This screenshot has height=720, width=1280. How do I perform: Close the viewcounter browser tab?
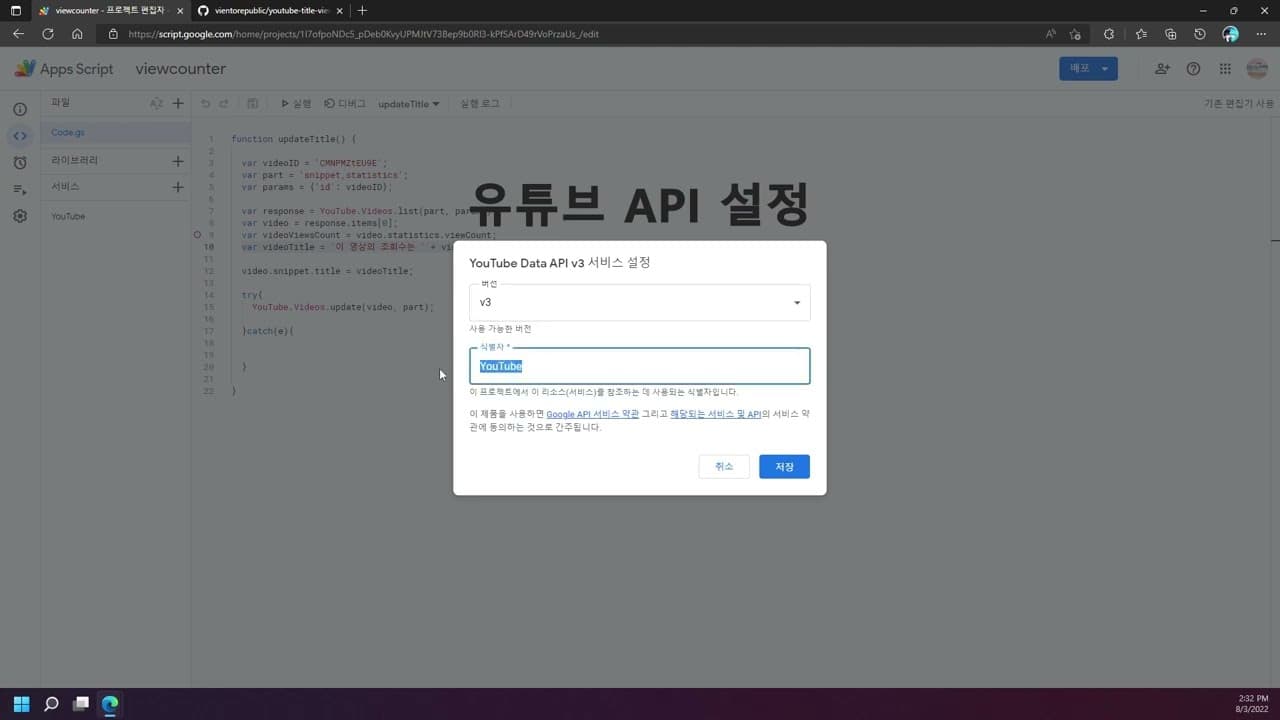(x=180, y=10)
